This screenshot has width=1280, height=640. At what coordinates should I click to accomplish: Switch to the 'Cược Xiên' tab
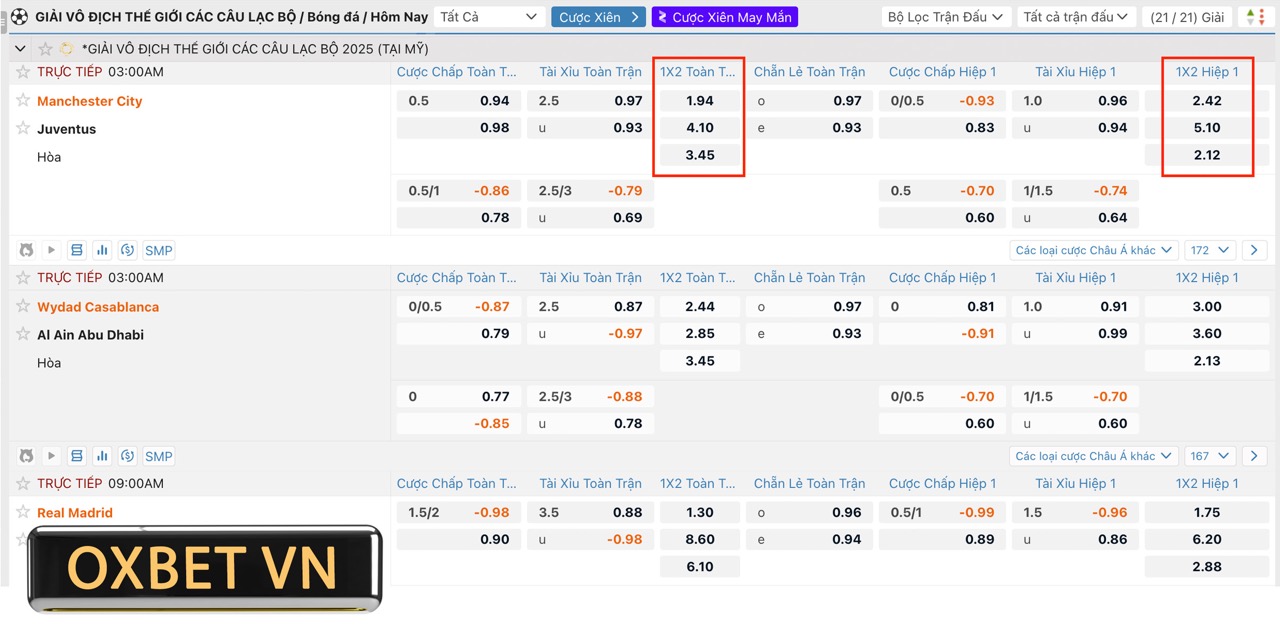point(598,17)
